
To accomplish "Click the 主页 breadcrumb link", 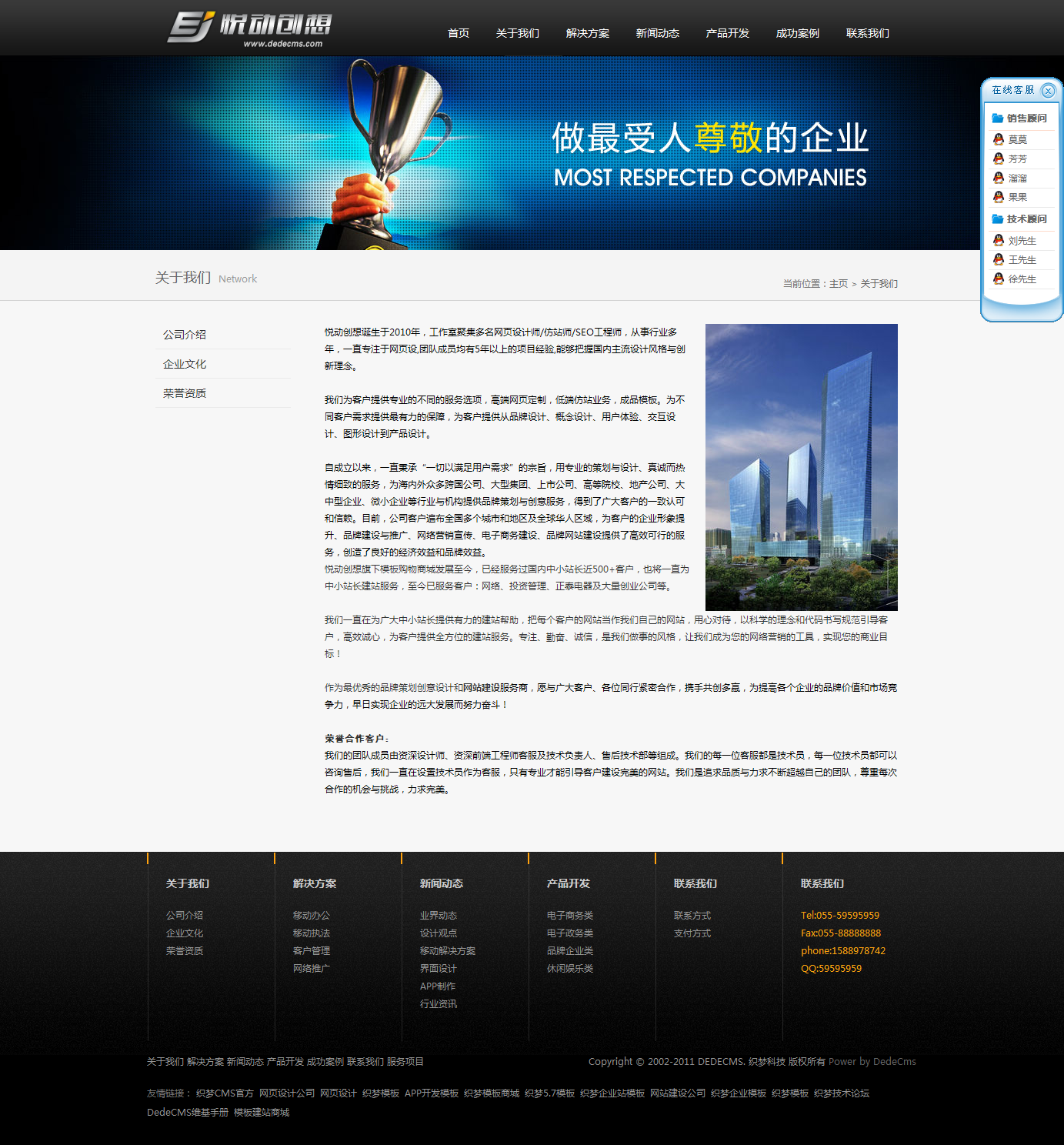I will (839, 284).
